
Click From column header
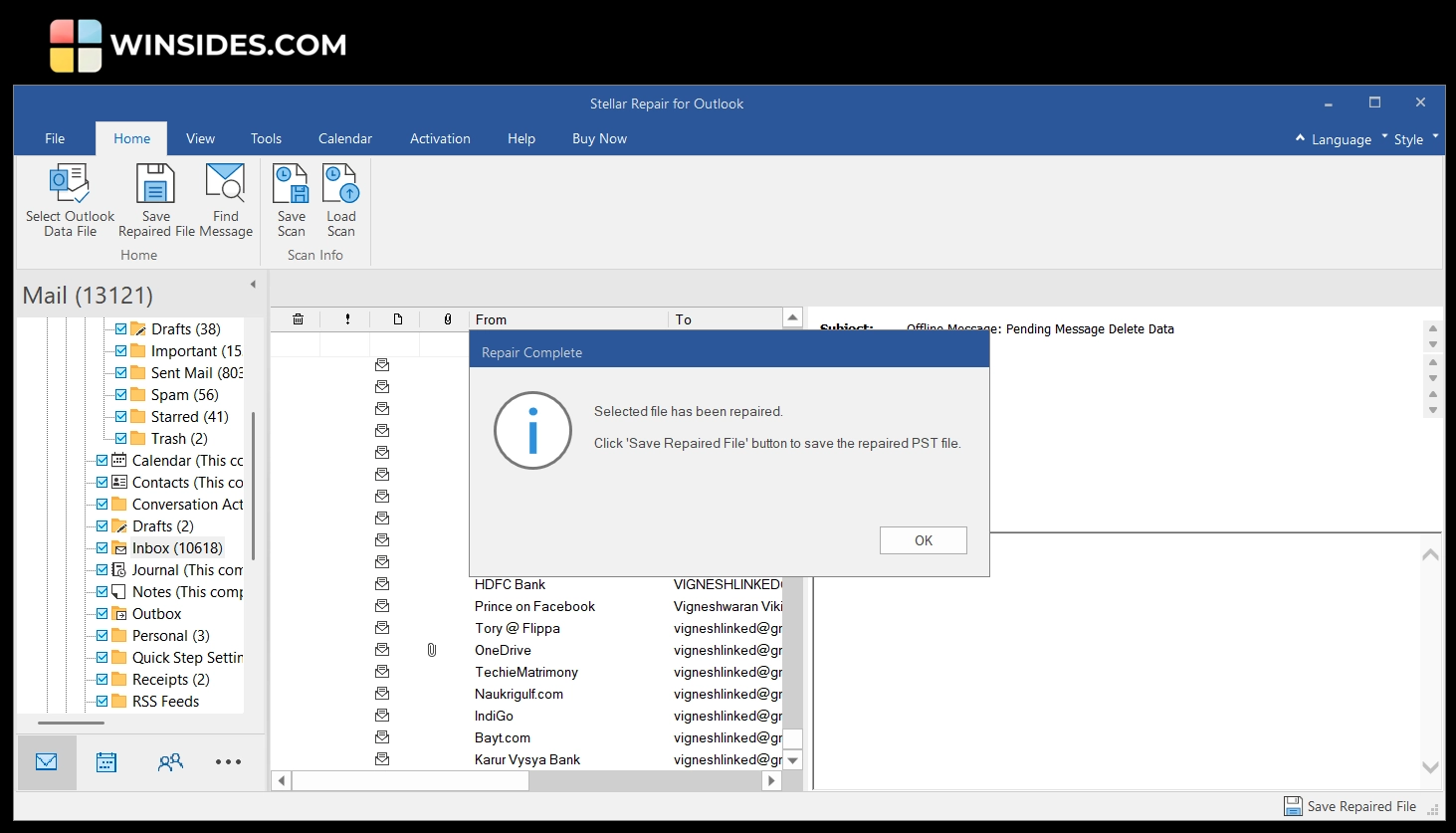click(568, 319)
